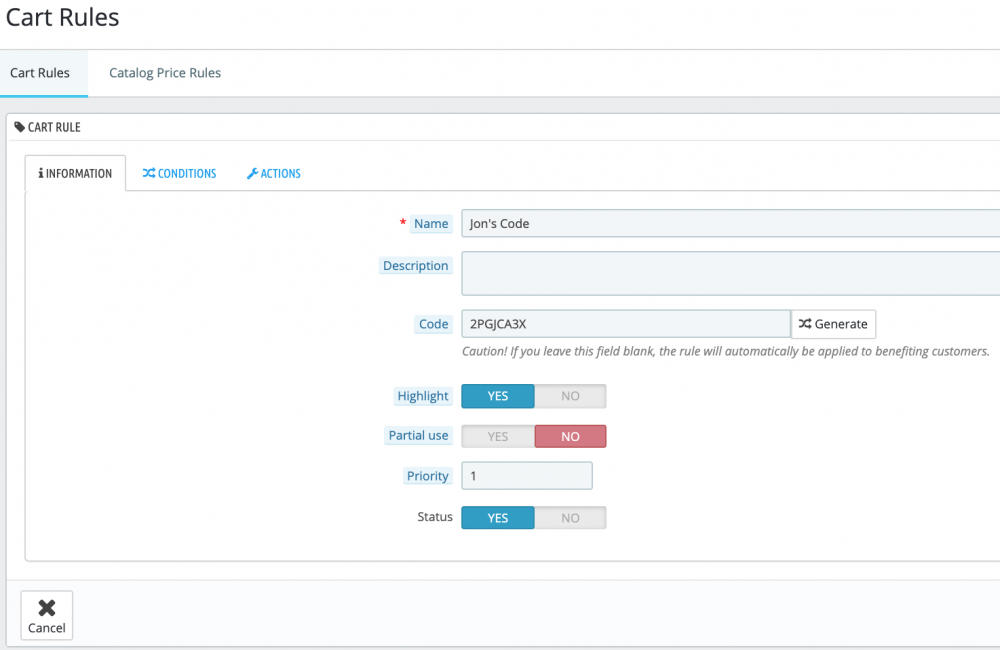Set Status to NO
The width and height of the screenshot is (1000, 650).
click(570, 518)
